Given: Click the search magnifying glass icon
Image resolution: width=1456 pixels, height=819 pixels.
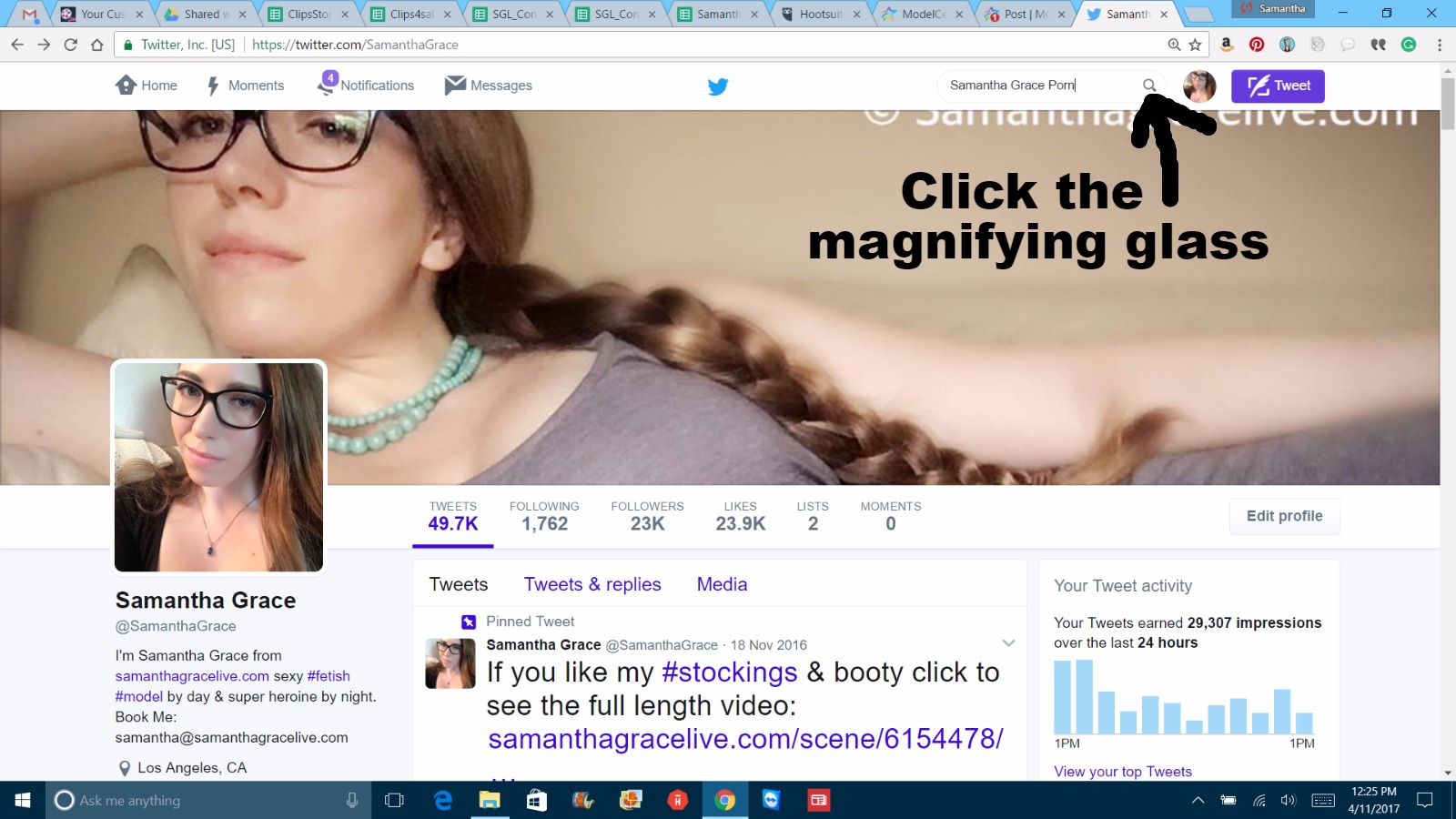Looking at the screenshot, I should click(1149, 86).
